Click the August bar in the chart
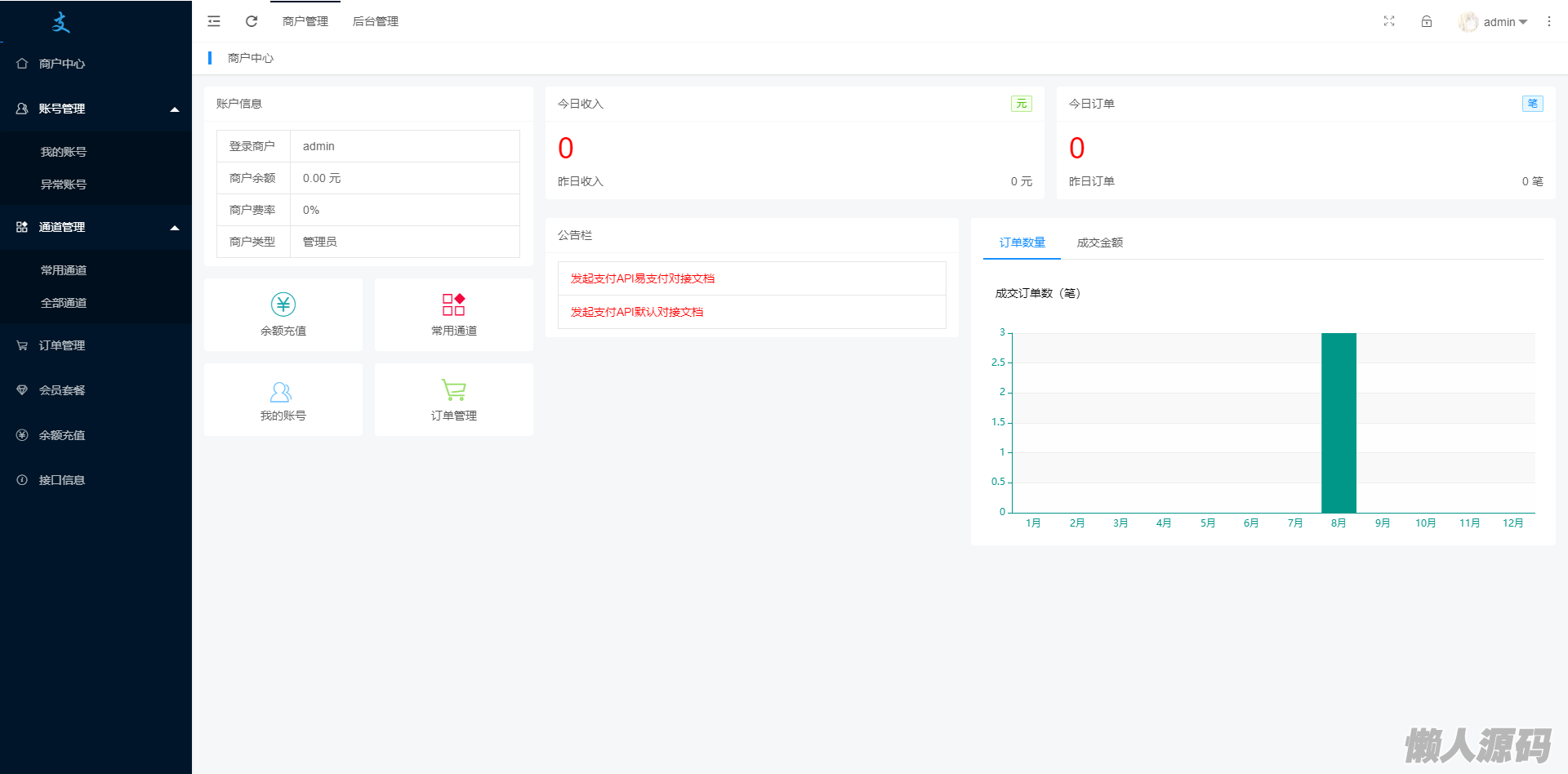This screenshot has height=774, width=1568. coord(1339,423)
